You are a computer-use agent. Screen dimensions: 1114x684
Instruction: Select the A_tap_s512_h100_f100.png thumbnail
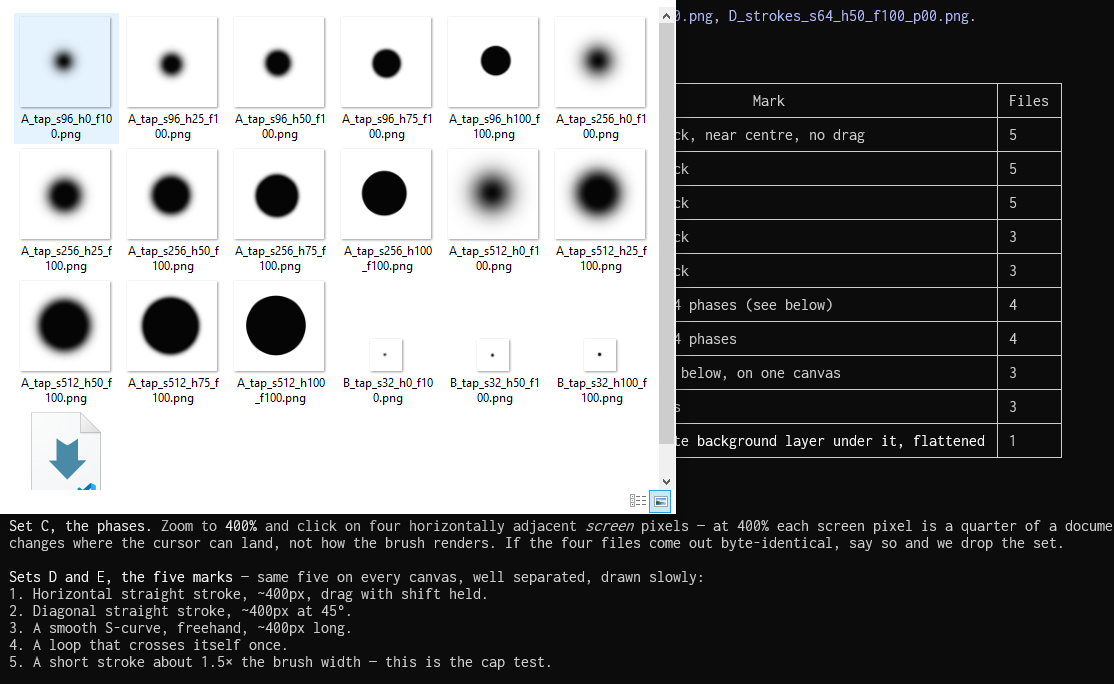(279, 326)
